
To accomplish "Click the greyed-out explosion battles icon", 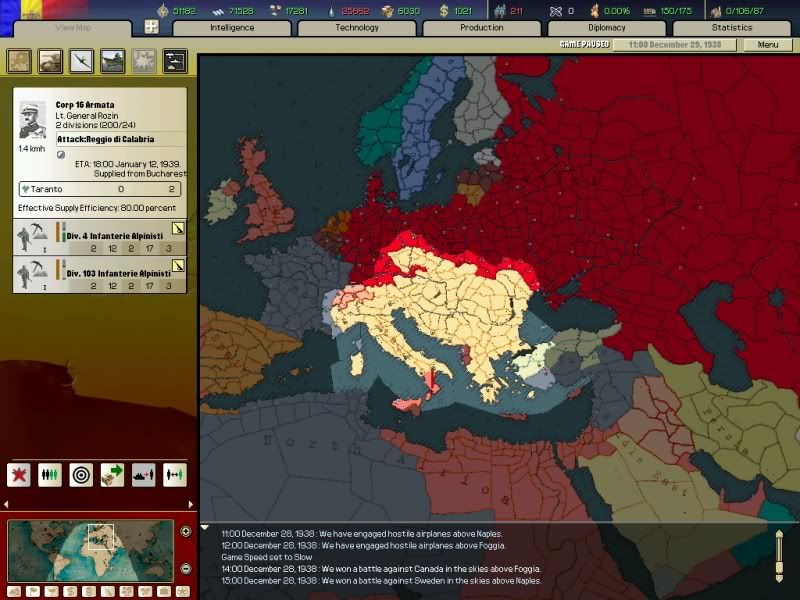I will (144, 61).
